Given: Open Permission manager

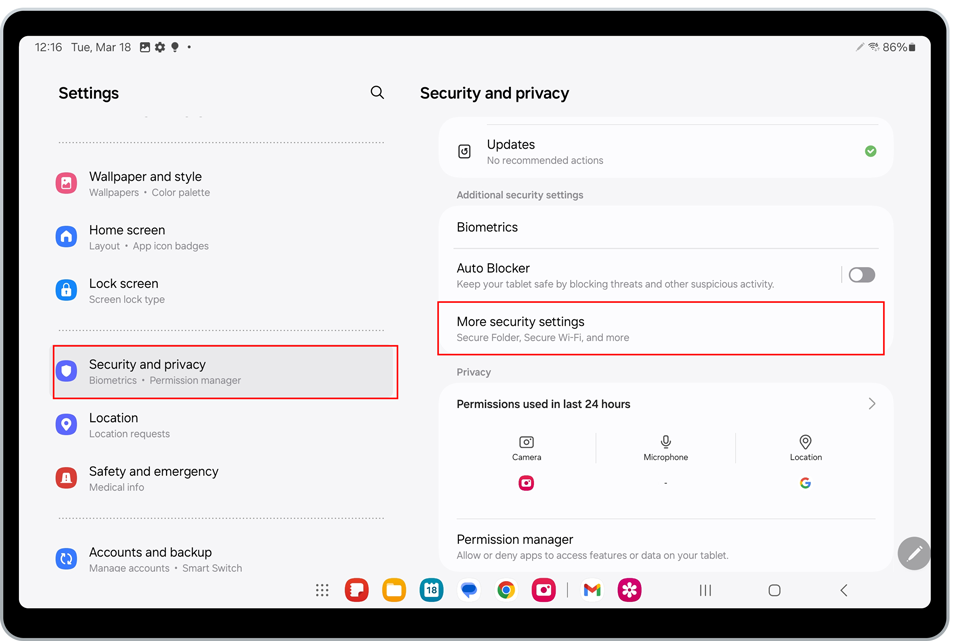Looking at the screenshot, I should 666,546.
